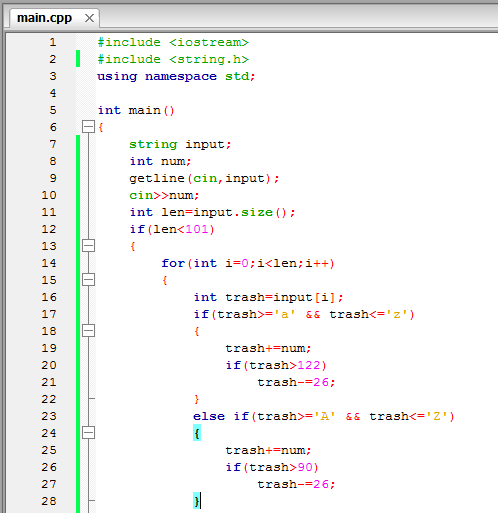Collapse the for loop fold at line 15
Image resolution: width=498 pixels, height=513 pixels.
click(88, 280)
